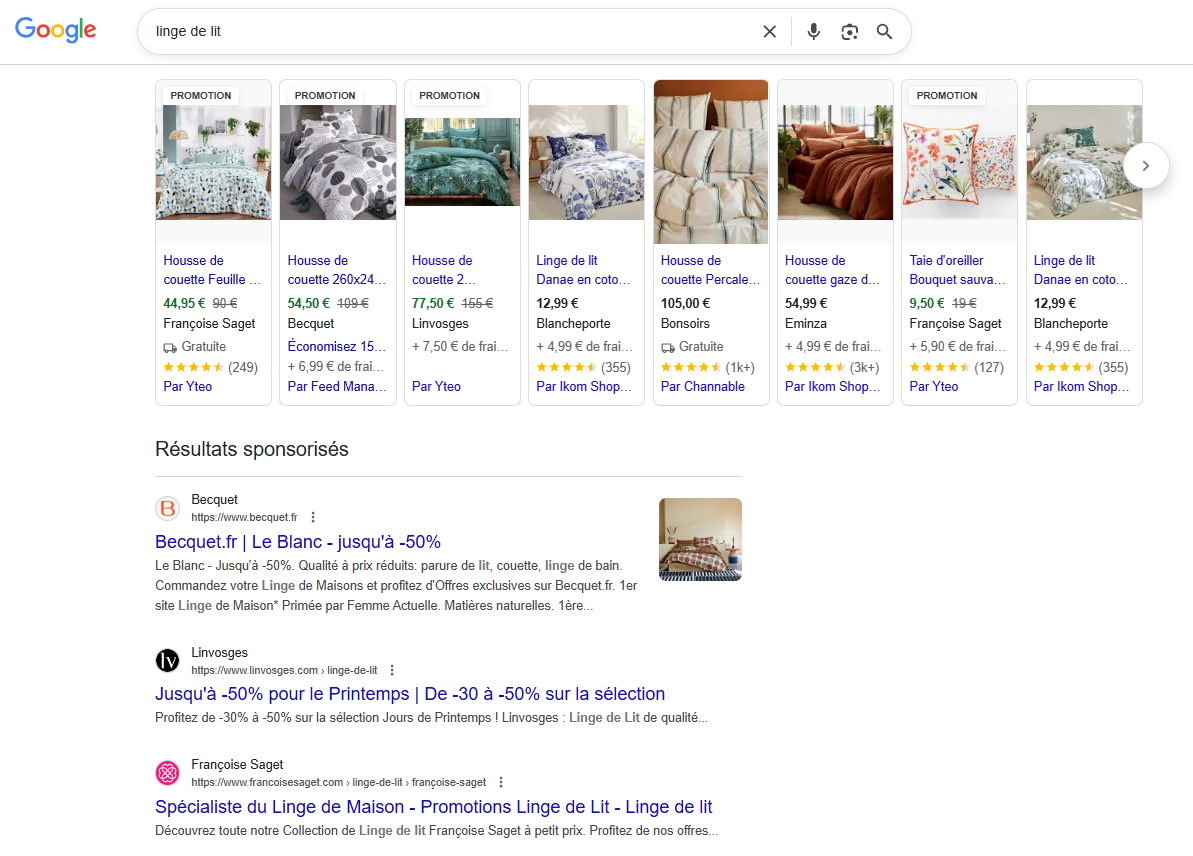
Task: Open Google Lens image search icon
Action: pyautogui.click(x=849, y=31)
